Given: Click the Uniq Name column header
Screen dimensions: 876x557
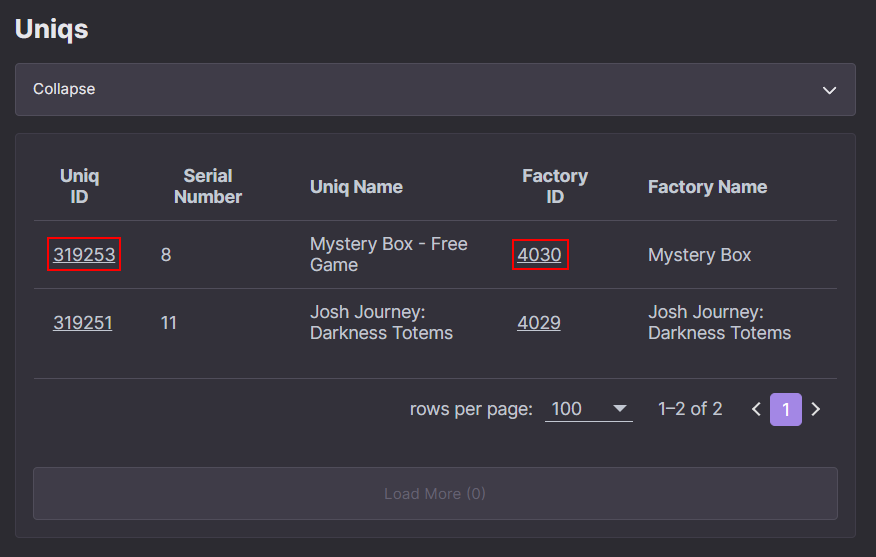Looking at the screenshot, I should 356,187.
